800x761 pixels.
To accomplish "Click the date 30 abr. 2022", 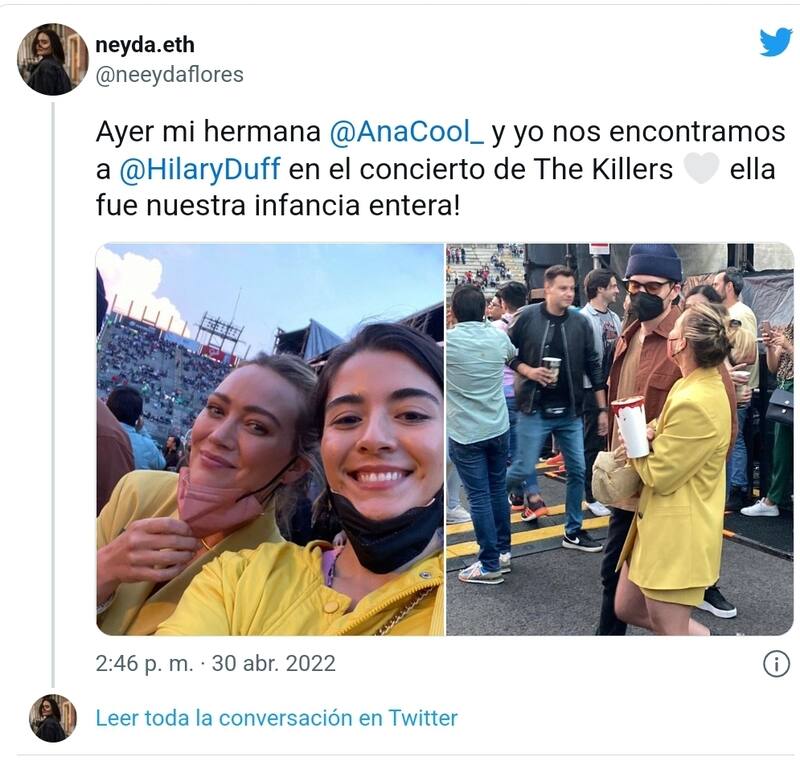I will tap(273, 664).
